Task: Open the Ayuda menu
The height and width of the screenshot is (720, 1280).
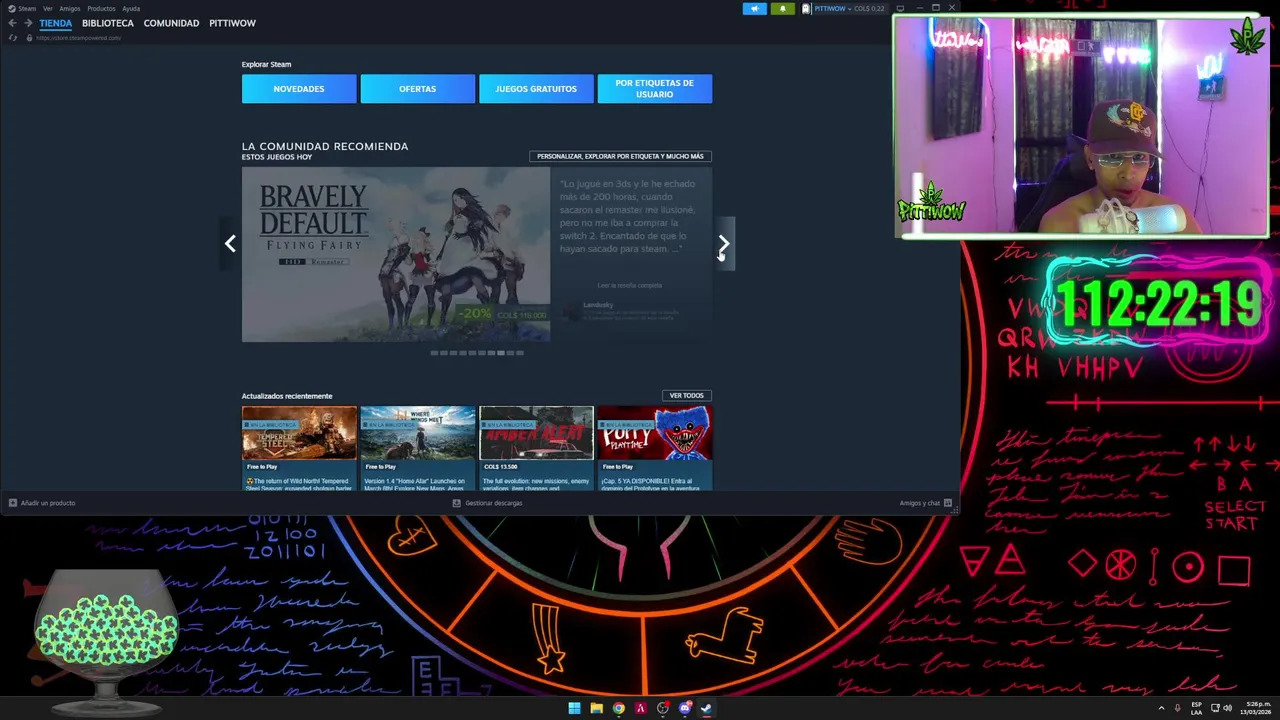Action: pos(131,9)
